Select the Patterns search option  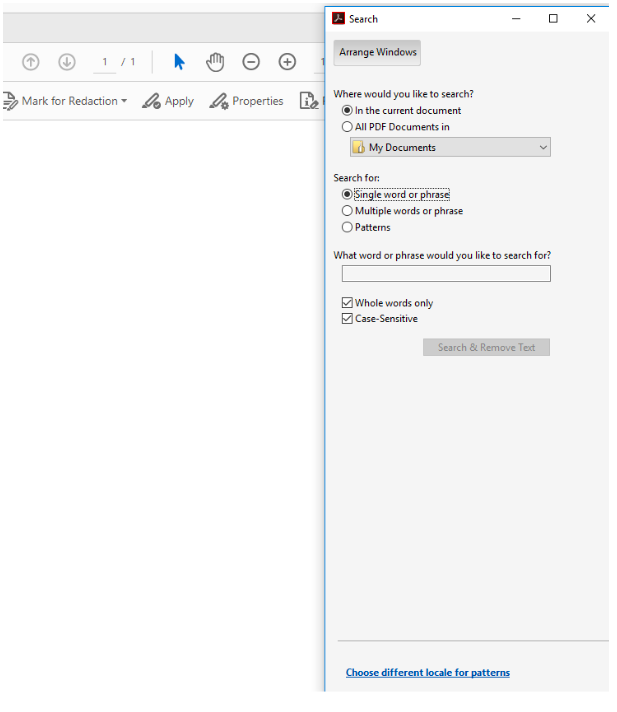[348, 227]
